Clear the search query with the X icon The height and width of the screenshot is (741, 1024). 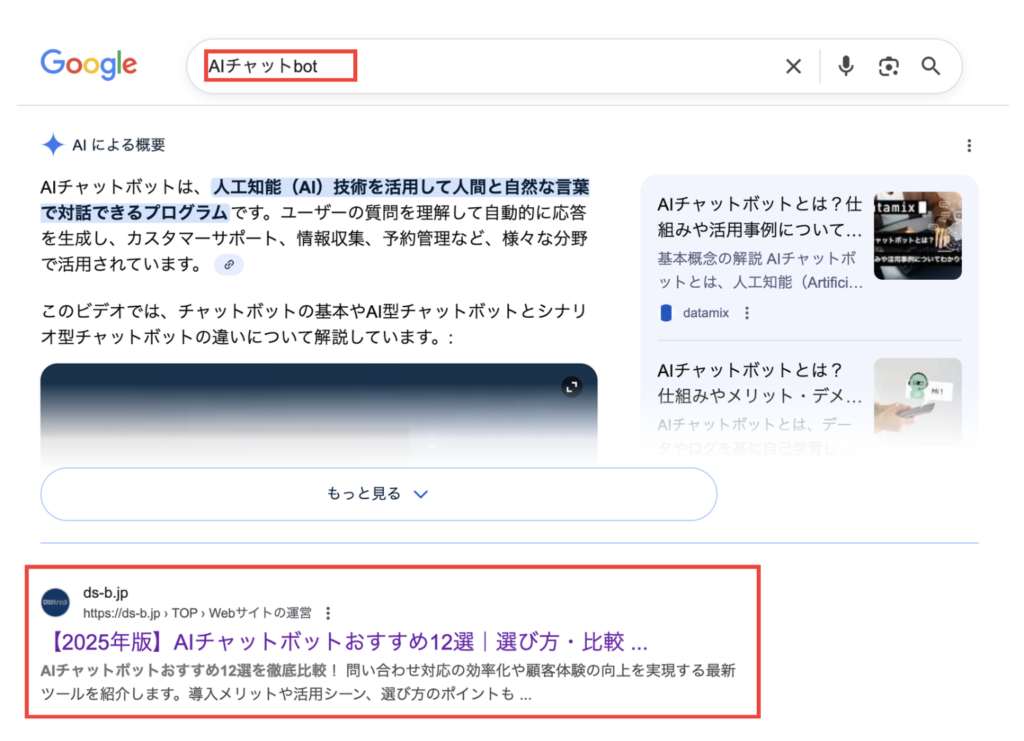793,66
